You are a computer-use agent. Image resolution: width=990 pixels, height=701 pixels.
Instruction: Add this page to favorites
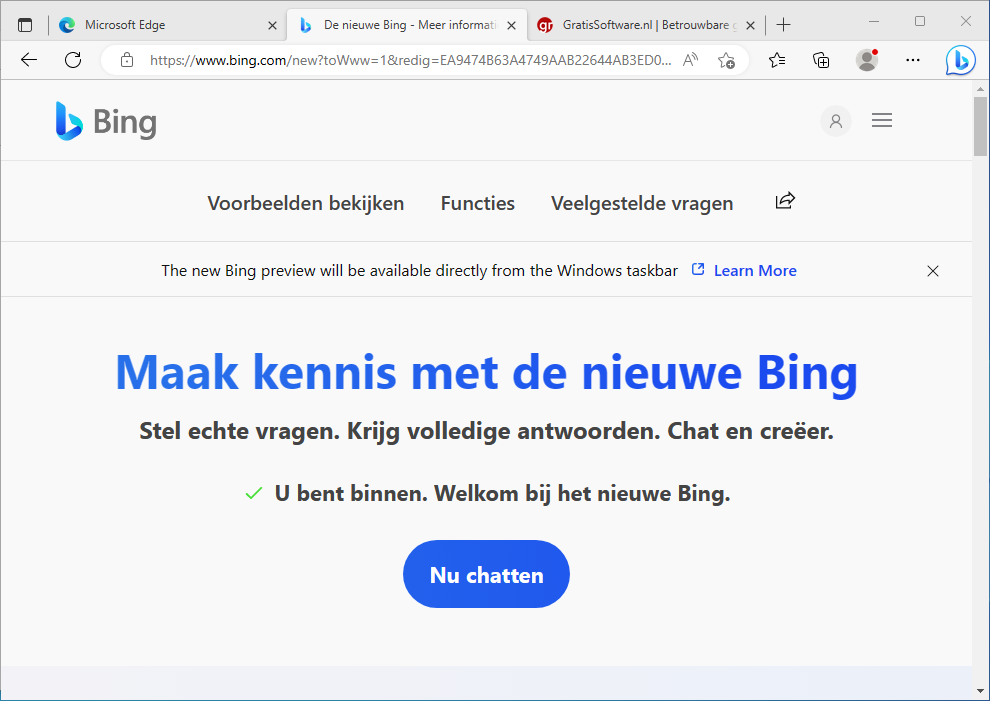[727, 60]
